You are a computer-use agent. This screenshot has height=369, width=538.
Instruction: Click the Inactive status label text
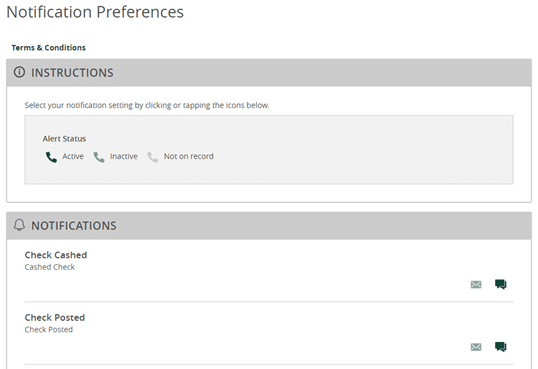pyautogui.click(x=124, y=157)
